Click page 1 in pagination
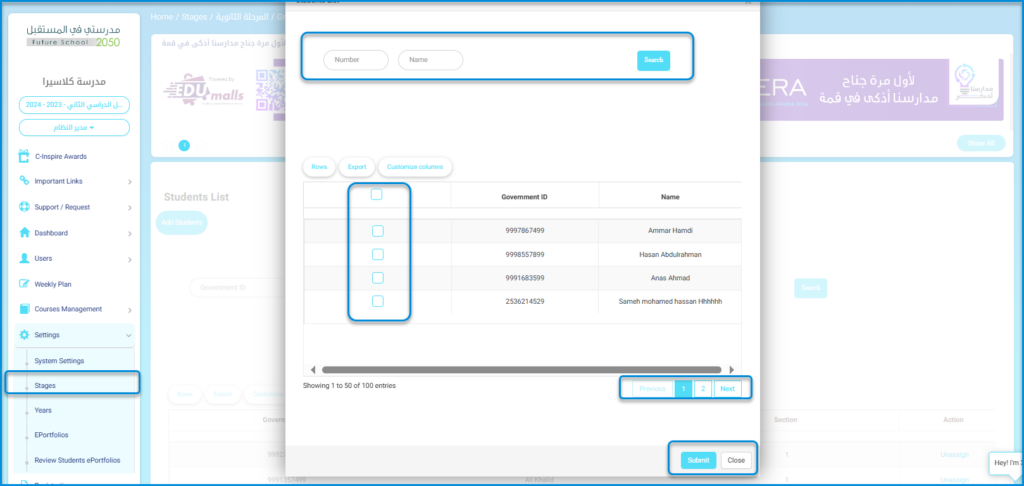The image size is (1024, 486). click(683, 389)
